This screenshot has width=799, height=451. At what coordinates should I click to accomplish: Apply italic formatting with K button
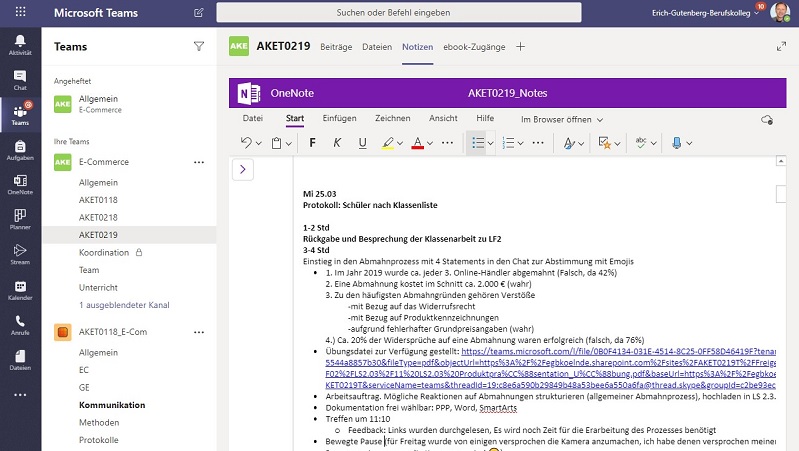pos(337,143)
